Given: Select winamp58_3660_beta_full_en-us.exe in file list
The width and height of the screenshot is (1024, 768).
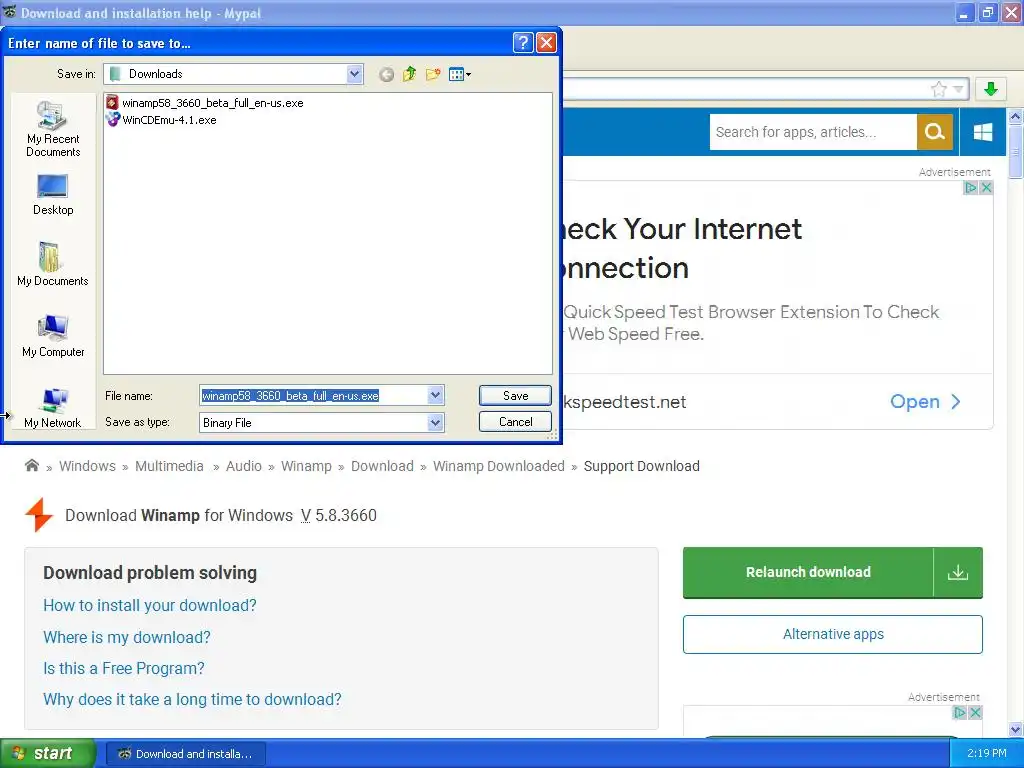Looking at the screenshot, I should click(x=205, y=103).
